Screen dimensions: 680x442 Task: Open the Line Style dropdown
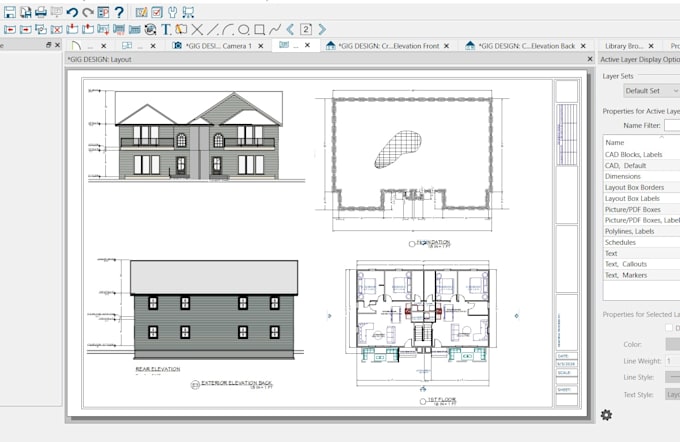673,377
